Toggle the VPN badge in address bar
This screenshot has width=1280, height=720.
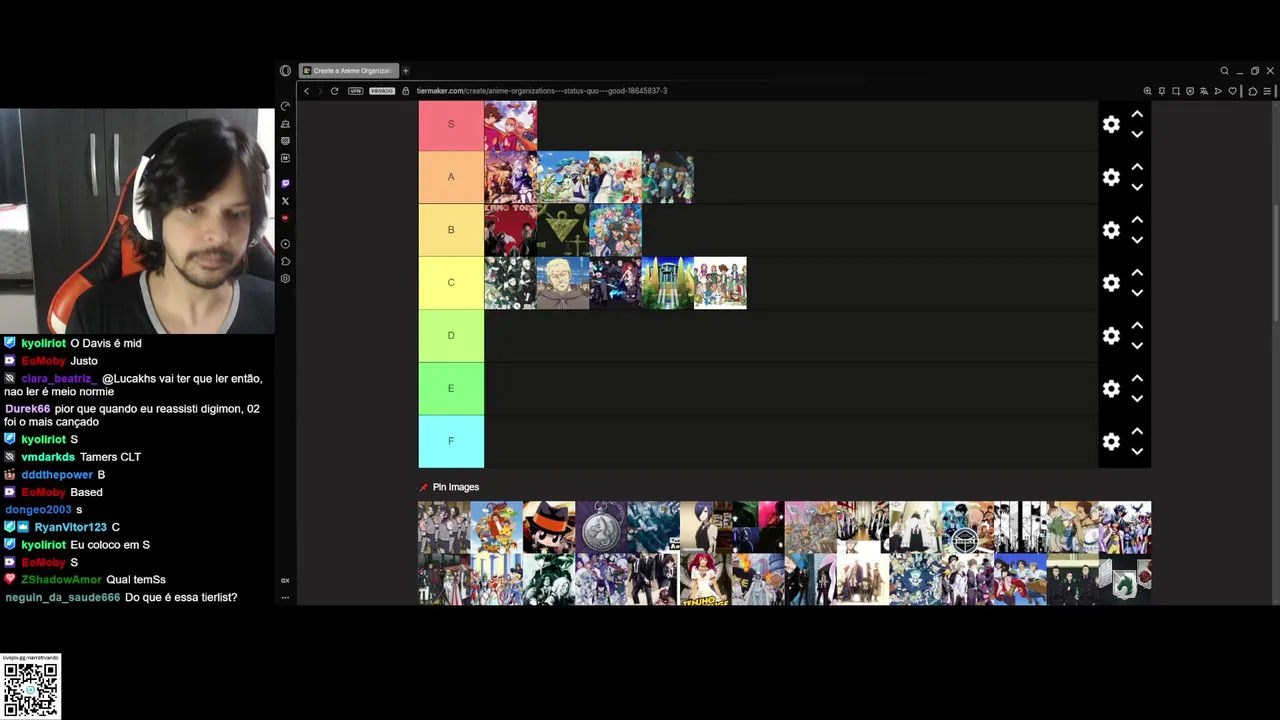click(355, 91)
